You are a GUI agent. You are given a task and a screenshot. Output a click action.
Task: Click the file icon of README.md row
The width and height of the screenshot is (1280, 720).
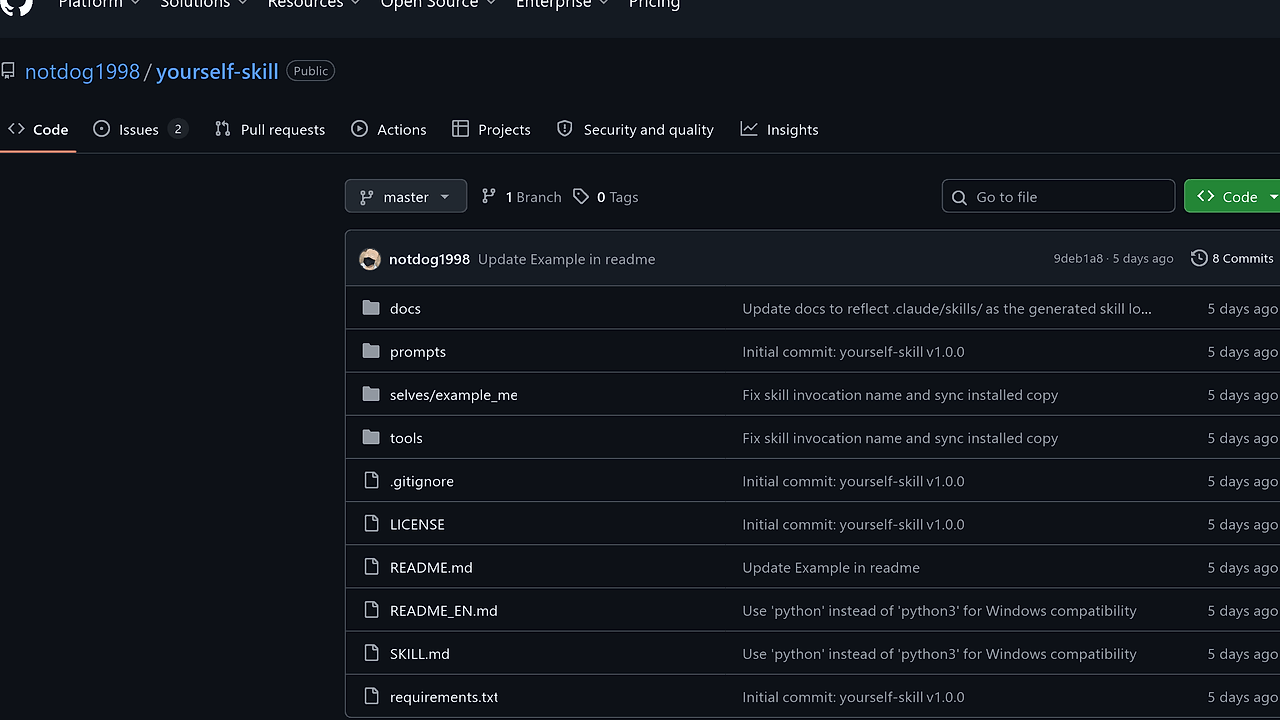[x=372, y=567]
